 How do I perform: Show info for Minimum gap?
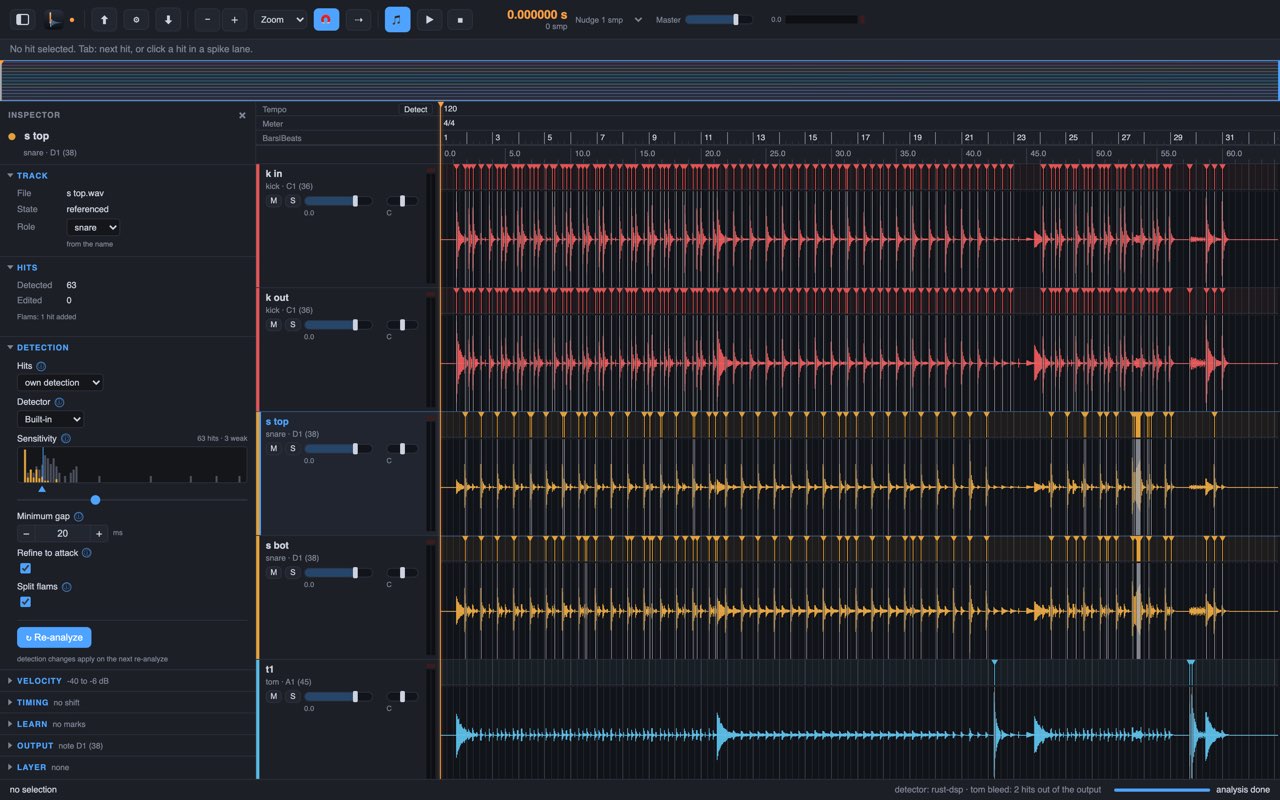tap(79, 517)
